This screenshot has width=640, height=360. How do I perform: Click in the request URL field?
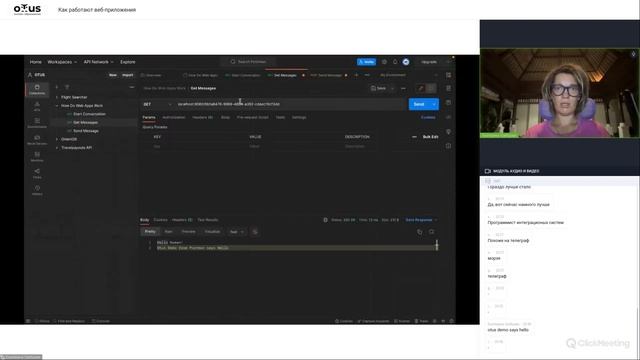pyautogui.click(x=290, y=104)
